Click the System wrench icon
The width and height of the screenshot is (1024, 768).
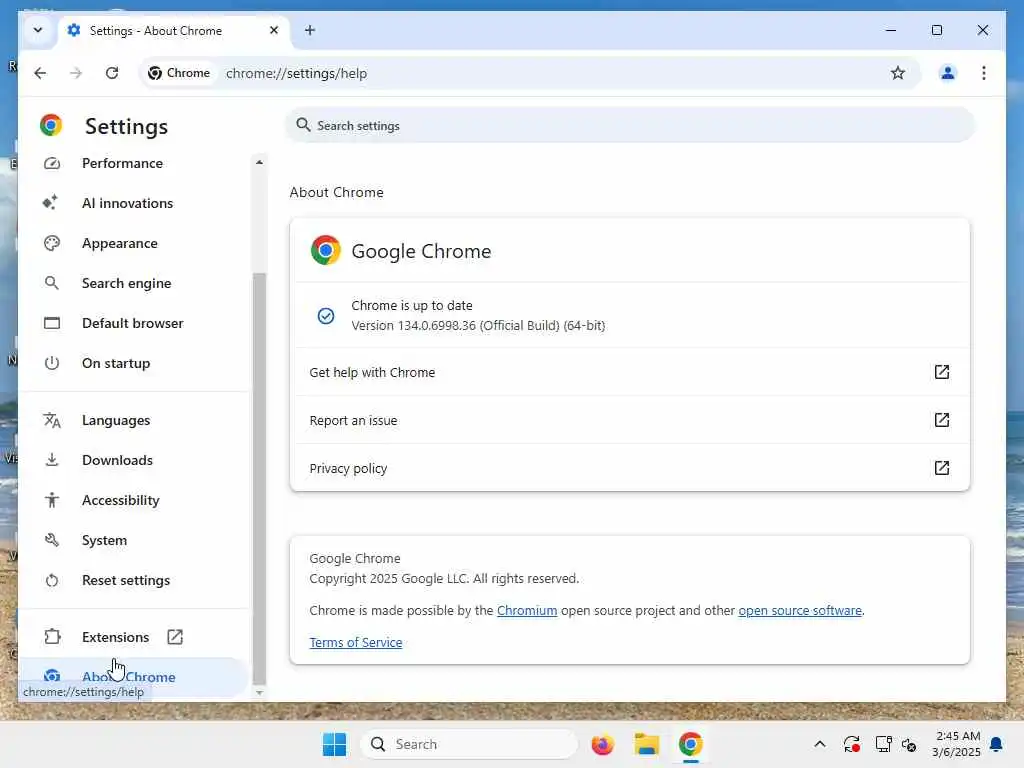(x=52, y=540)
